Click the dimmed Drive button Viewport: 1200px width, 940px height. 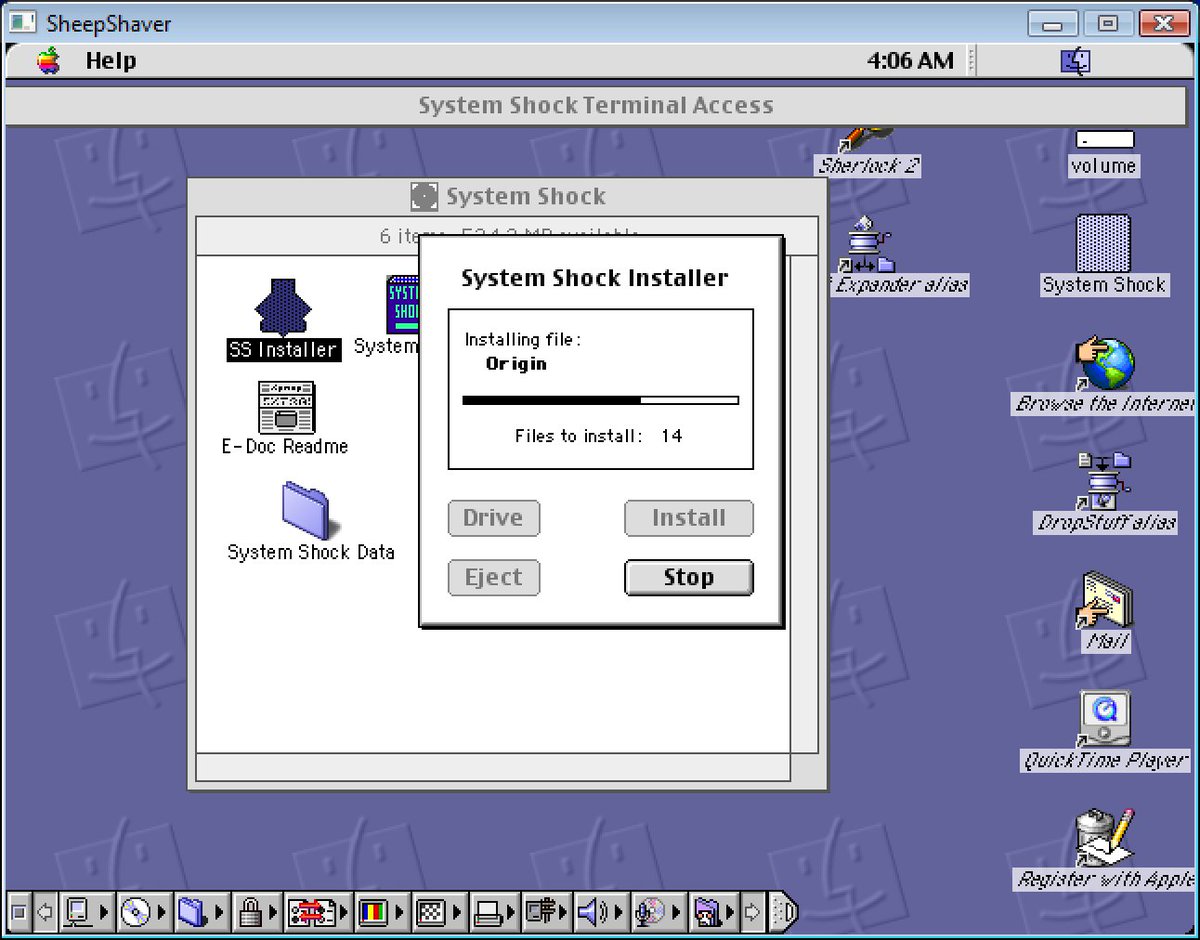[493, 518]
